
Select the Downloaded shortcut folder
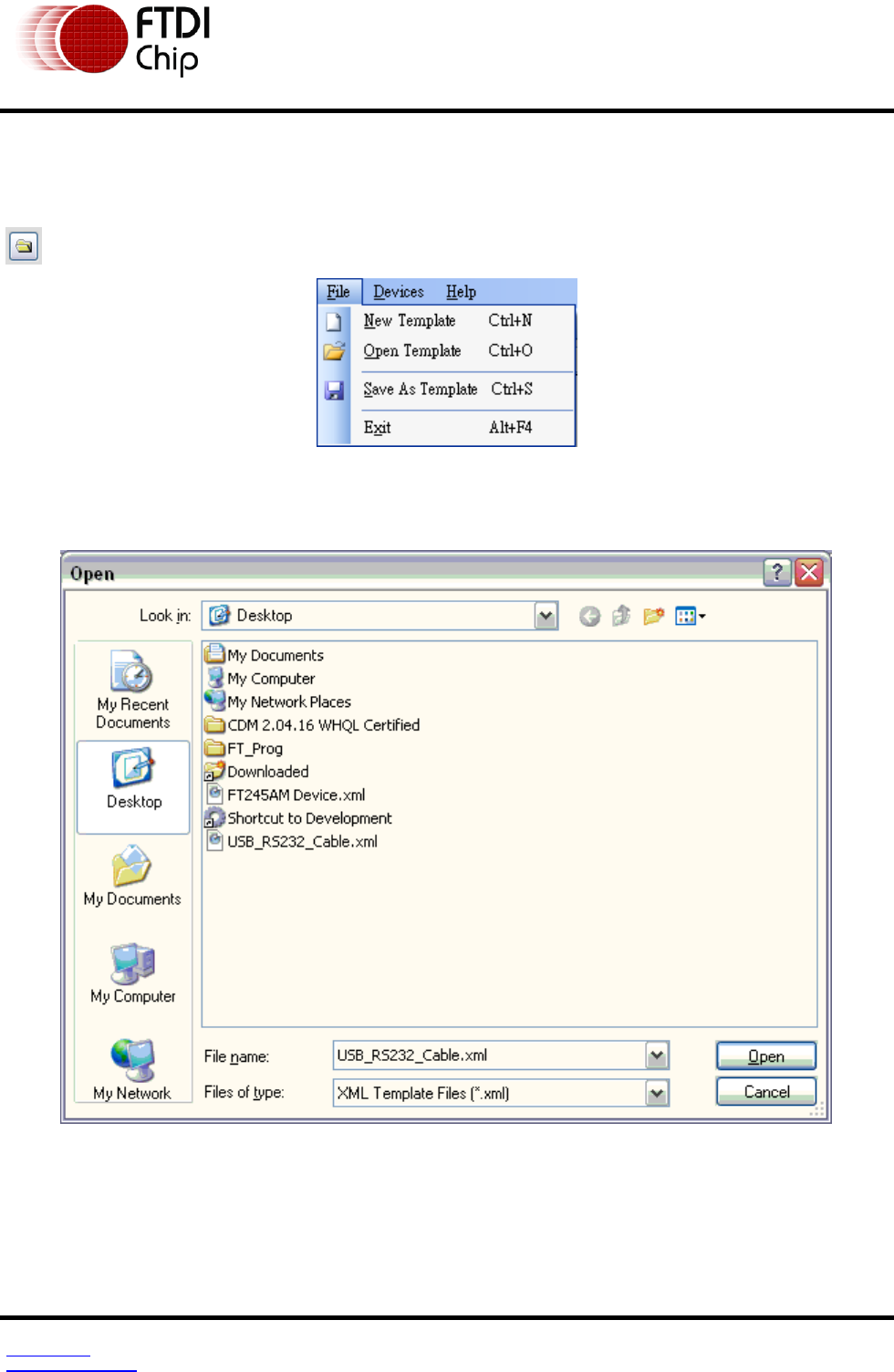point(257,772)
